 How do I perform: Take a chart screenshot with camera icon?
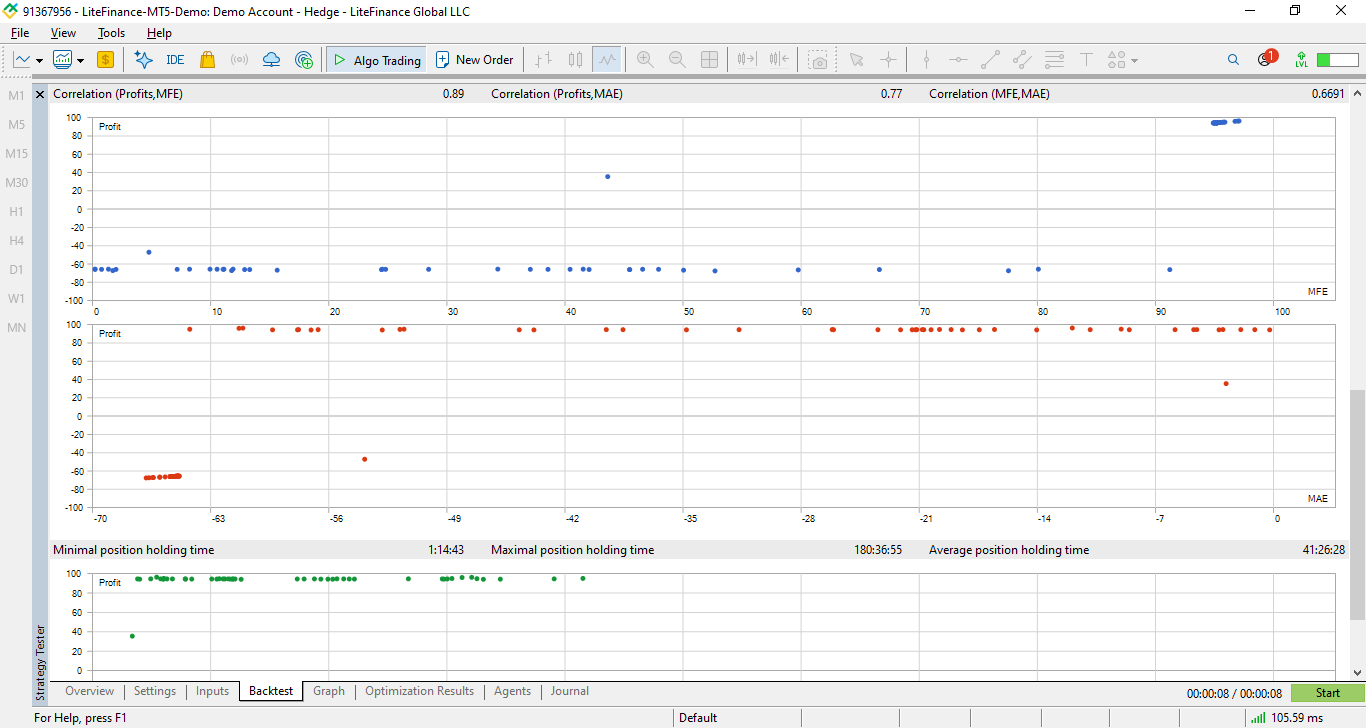pos(819,60)
